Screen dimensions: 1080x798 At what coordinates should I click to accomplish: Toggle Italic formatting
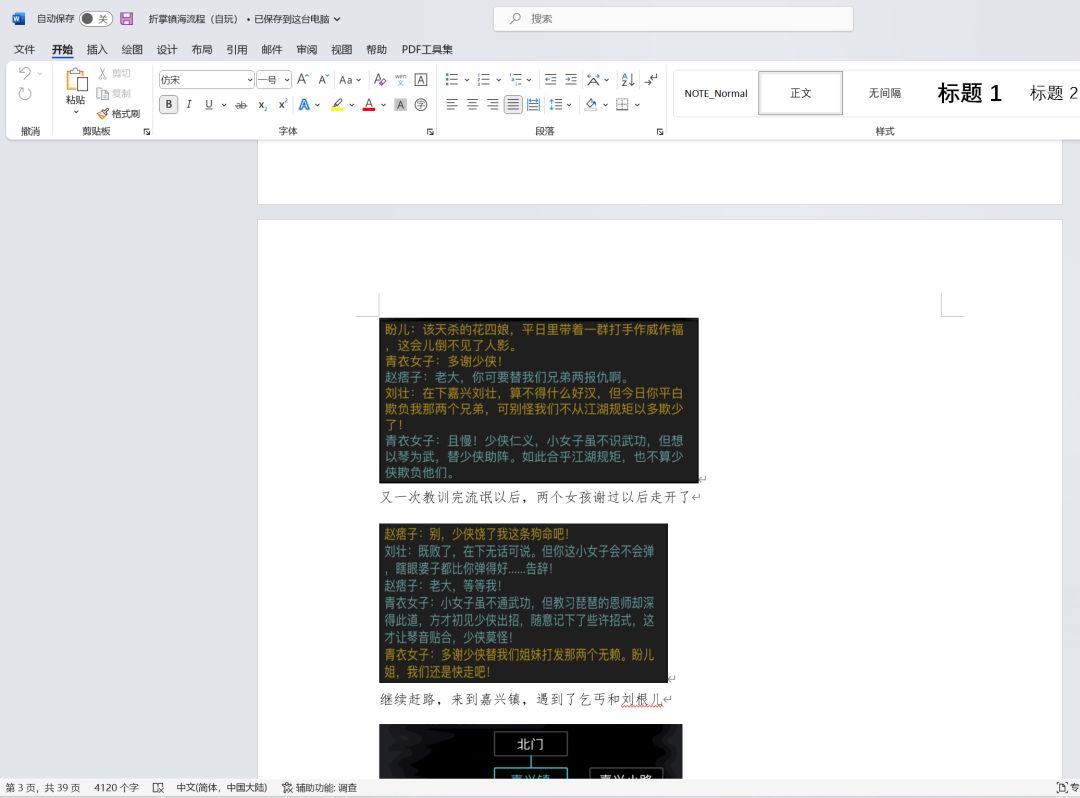[x=189, y=105]
